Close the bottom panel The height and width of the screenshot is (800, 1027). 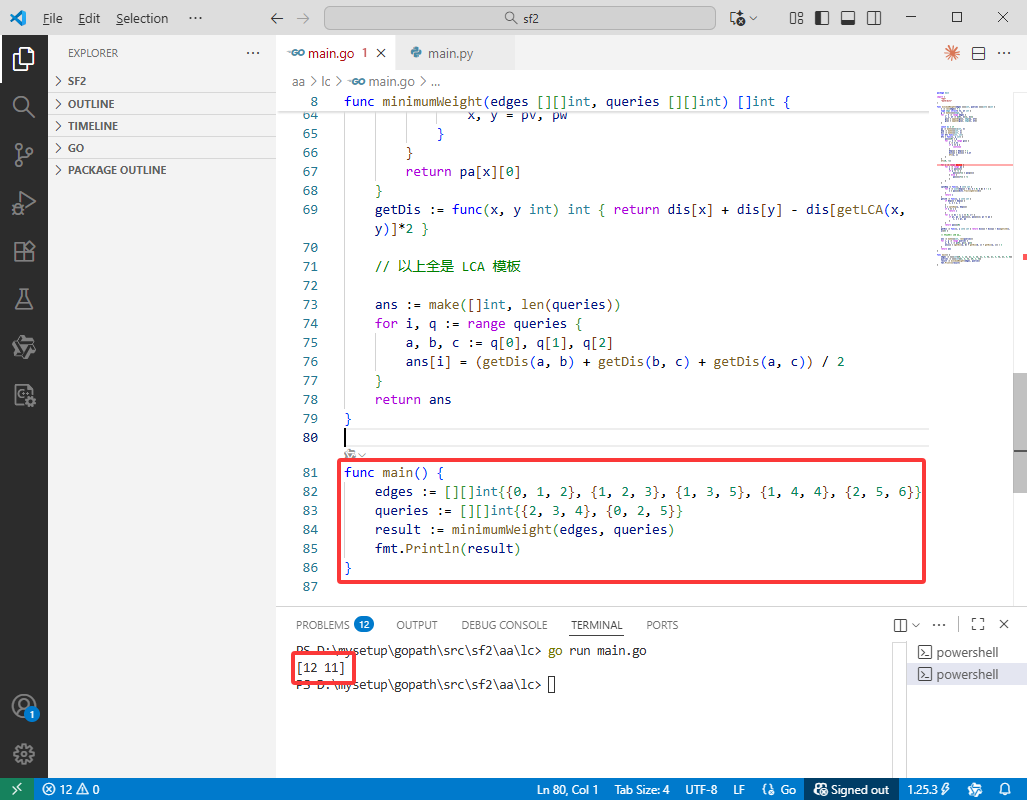coord(1004,624)
